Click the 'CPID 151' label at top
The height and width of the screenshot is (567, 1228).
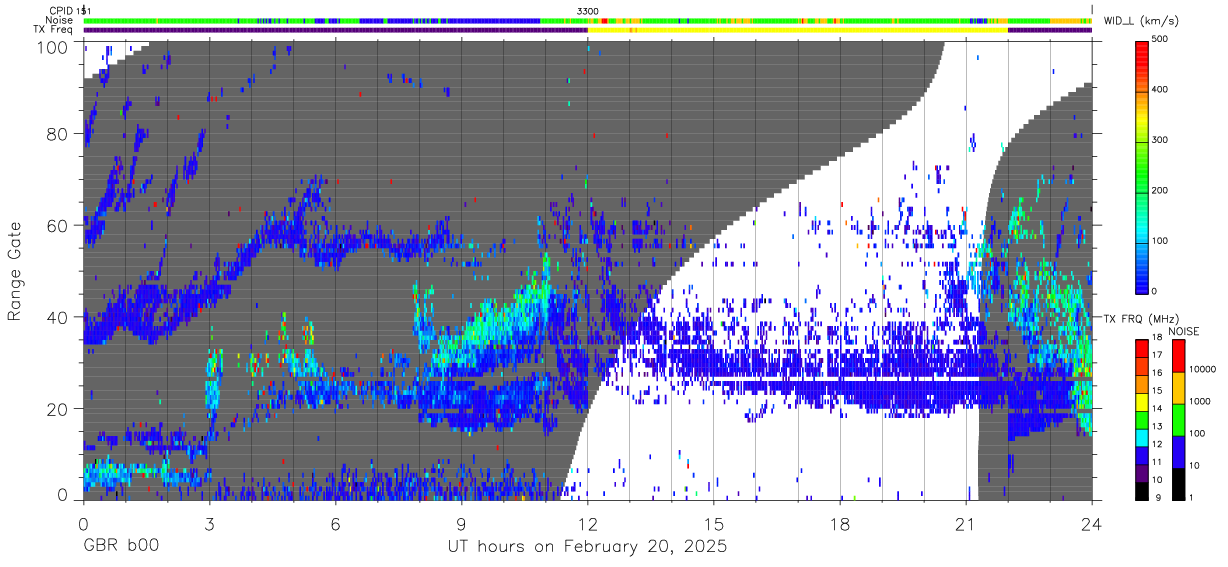(71, 10)
